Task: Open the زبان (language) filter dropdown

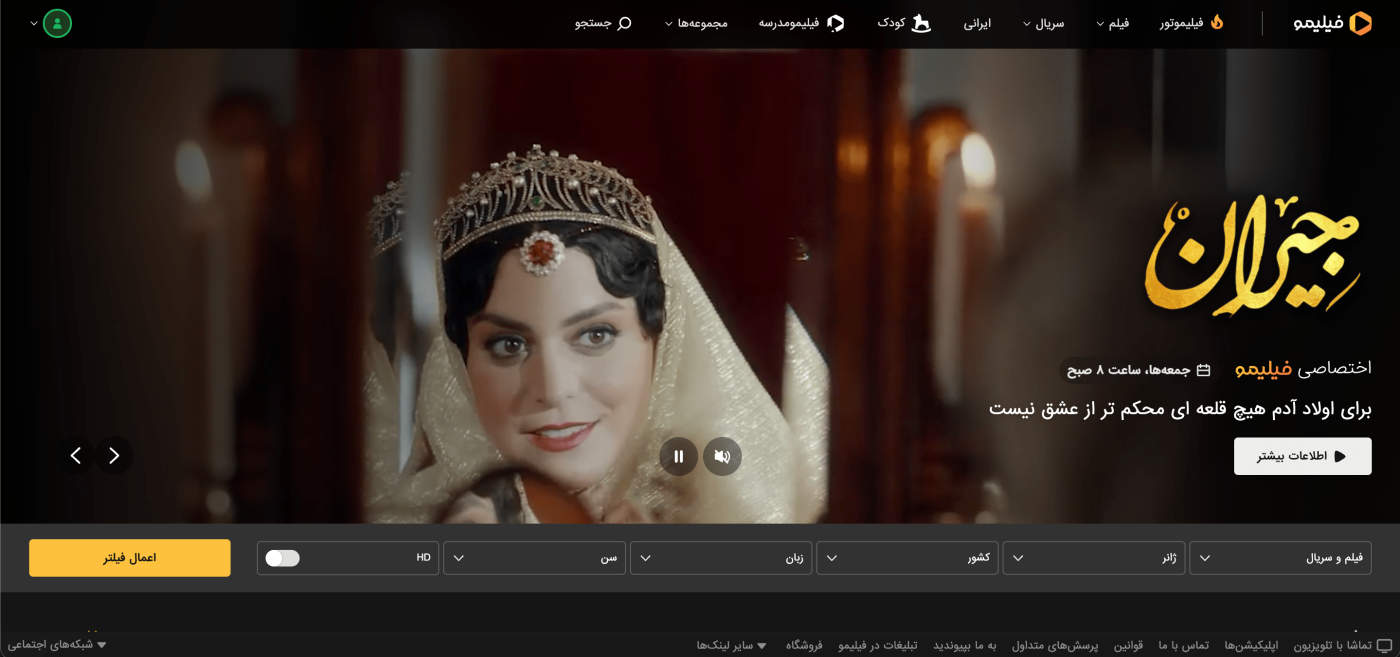Action: click(x=720, y=557)
